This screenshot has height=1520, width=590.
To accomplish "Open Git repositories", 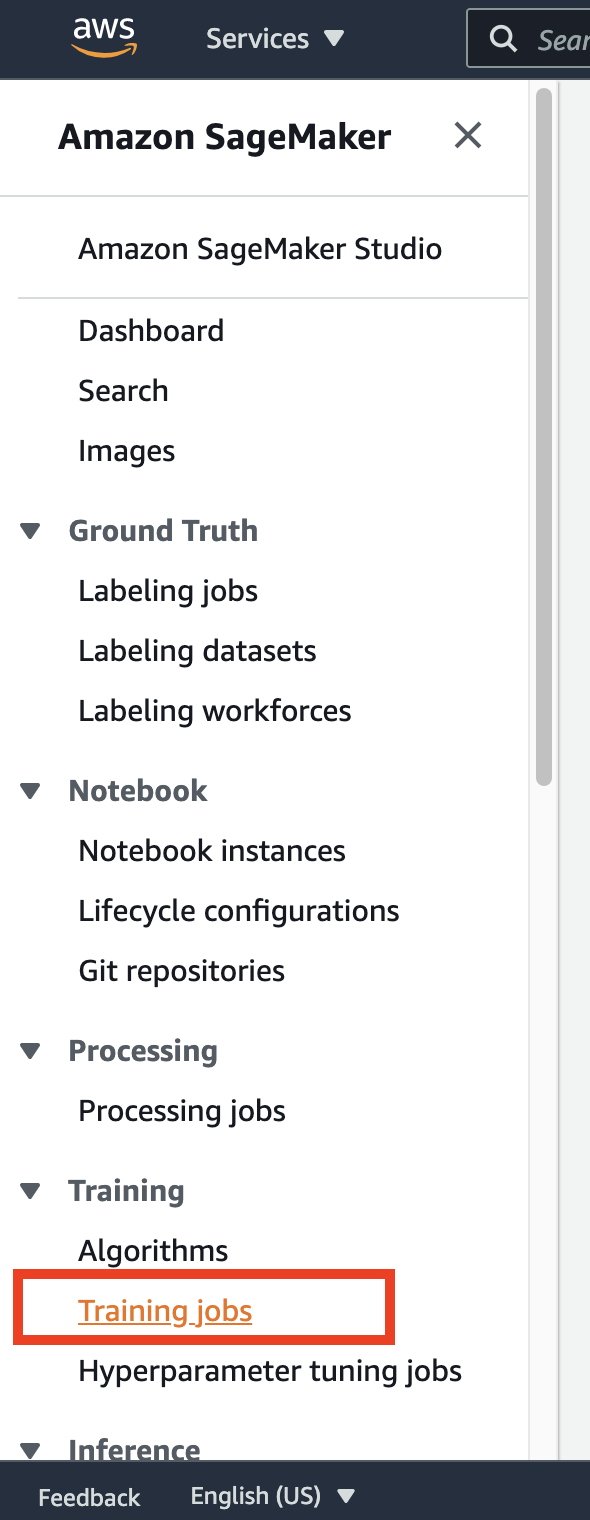I will [x=182, y=971].
